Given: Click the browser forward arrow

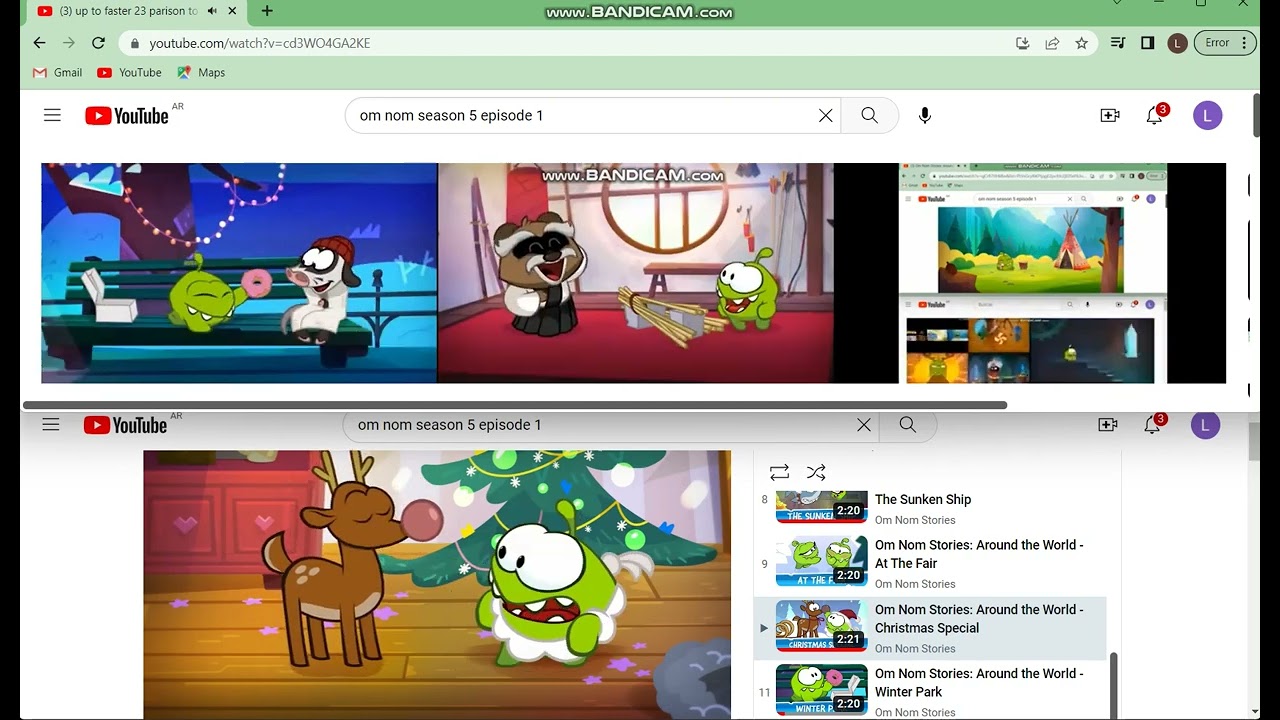Looking at the screenshot, I should [x=68, y=43].
